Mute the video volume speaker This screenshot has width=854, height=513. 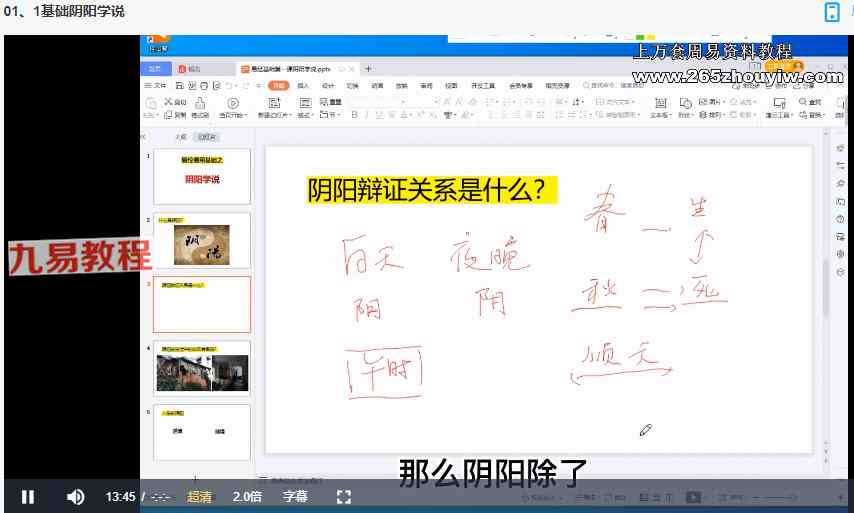coord(75,496)
